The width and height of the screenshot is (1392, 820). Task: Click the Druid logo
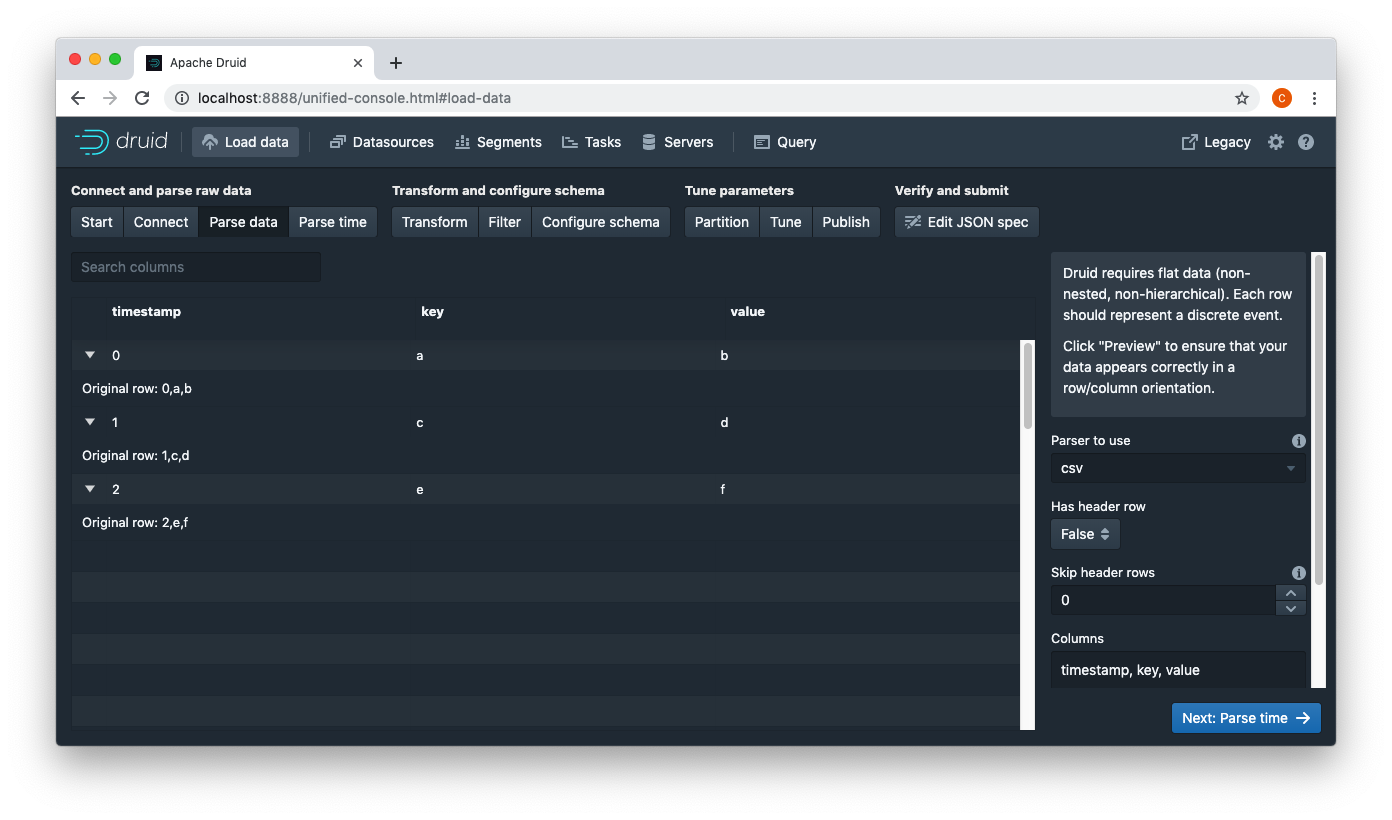click(120, 141)
